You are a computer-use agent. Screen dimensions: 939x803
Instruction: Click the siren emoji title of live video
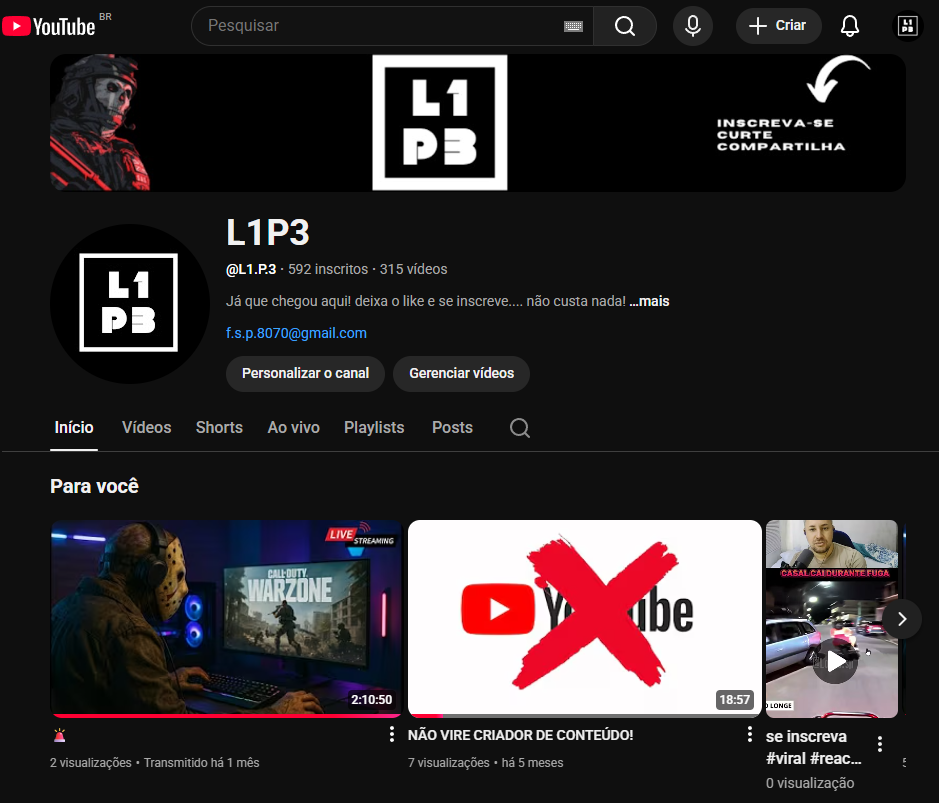pos(59,735)
